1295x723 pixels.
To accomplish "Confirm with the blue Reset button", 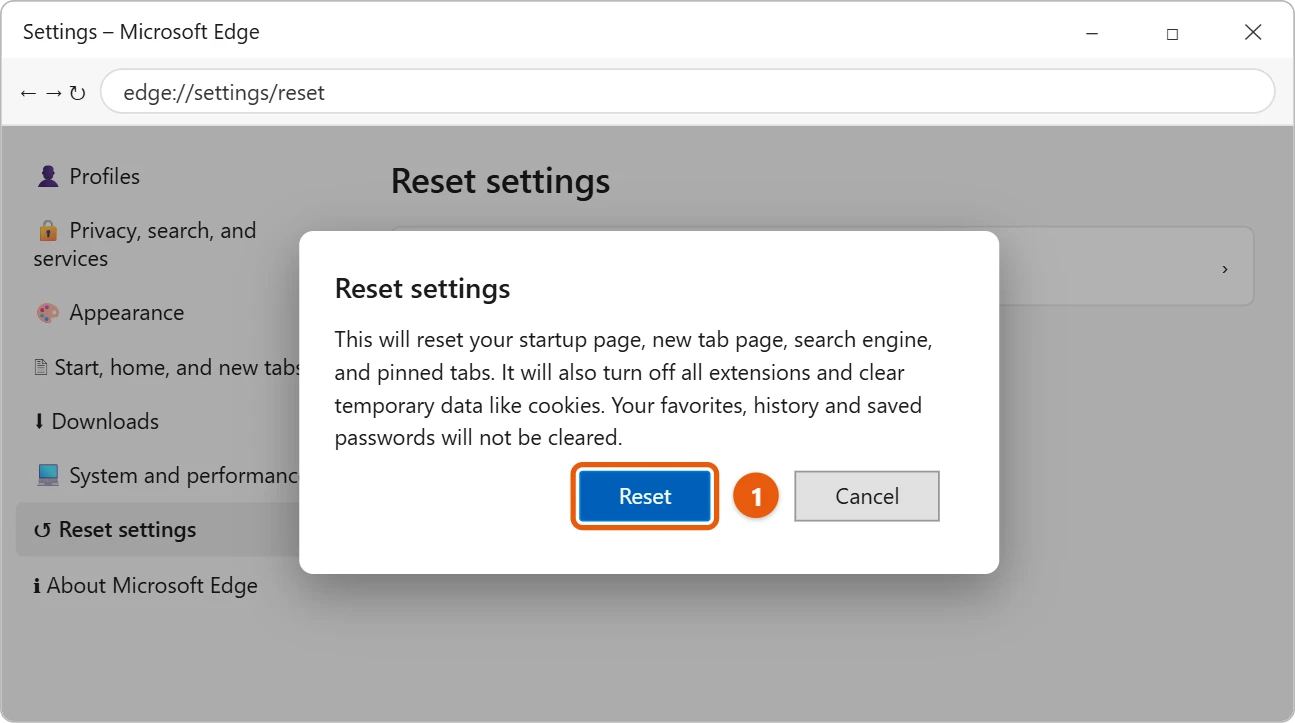I will point(645,496).
